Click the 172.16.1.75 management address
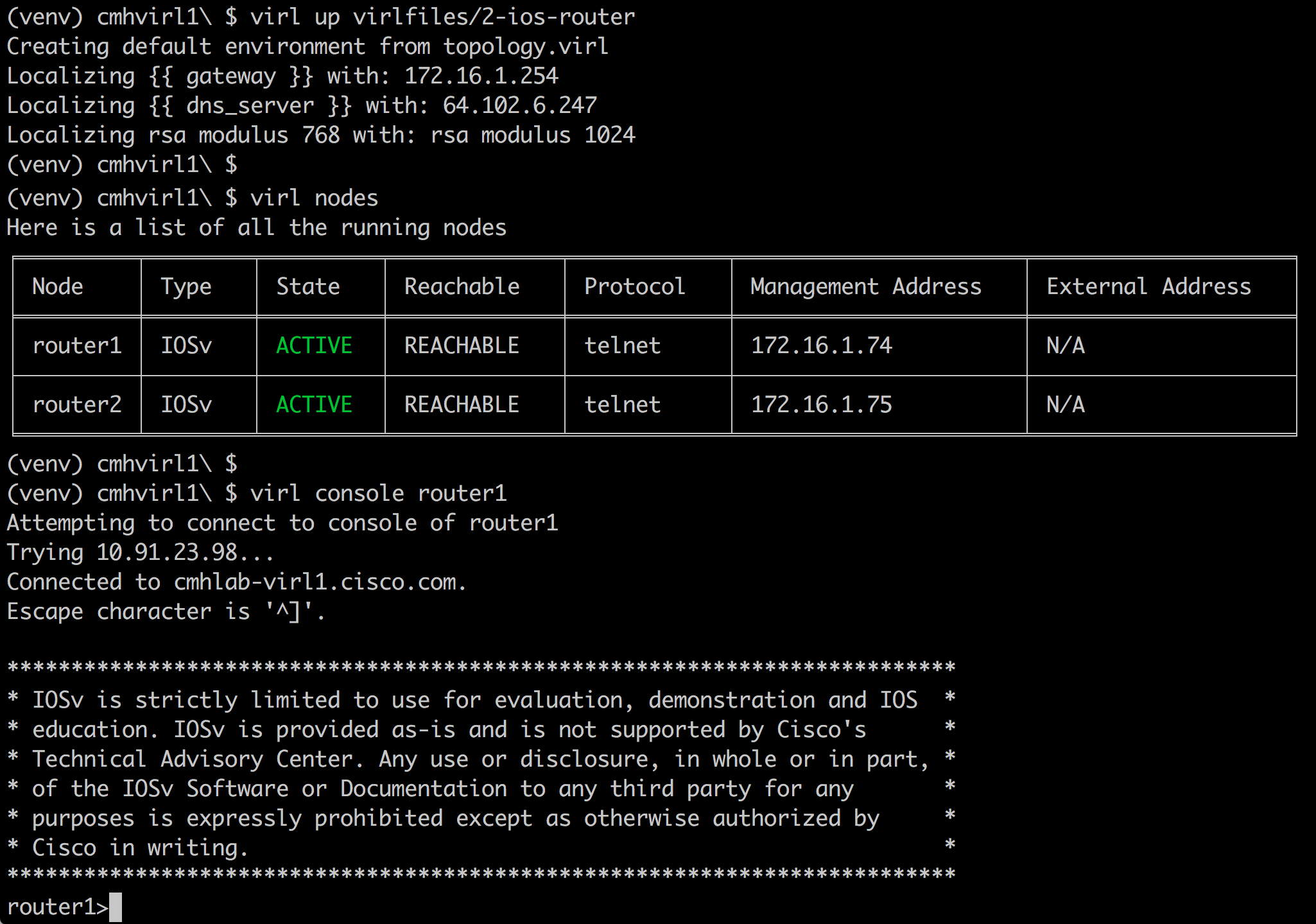 [x=822, y=405]
